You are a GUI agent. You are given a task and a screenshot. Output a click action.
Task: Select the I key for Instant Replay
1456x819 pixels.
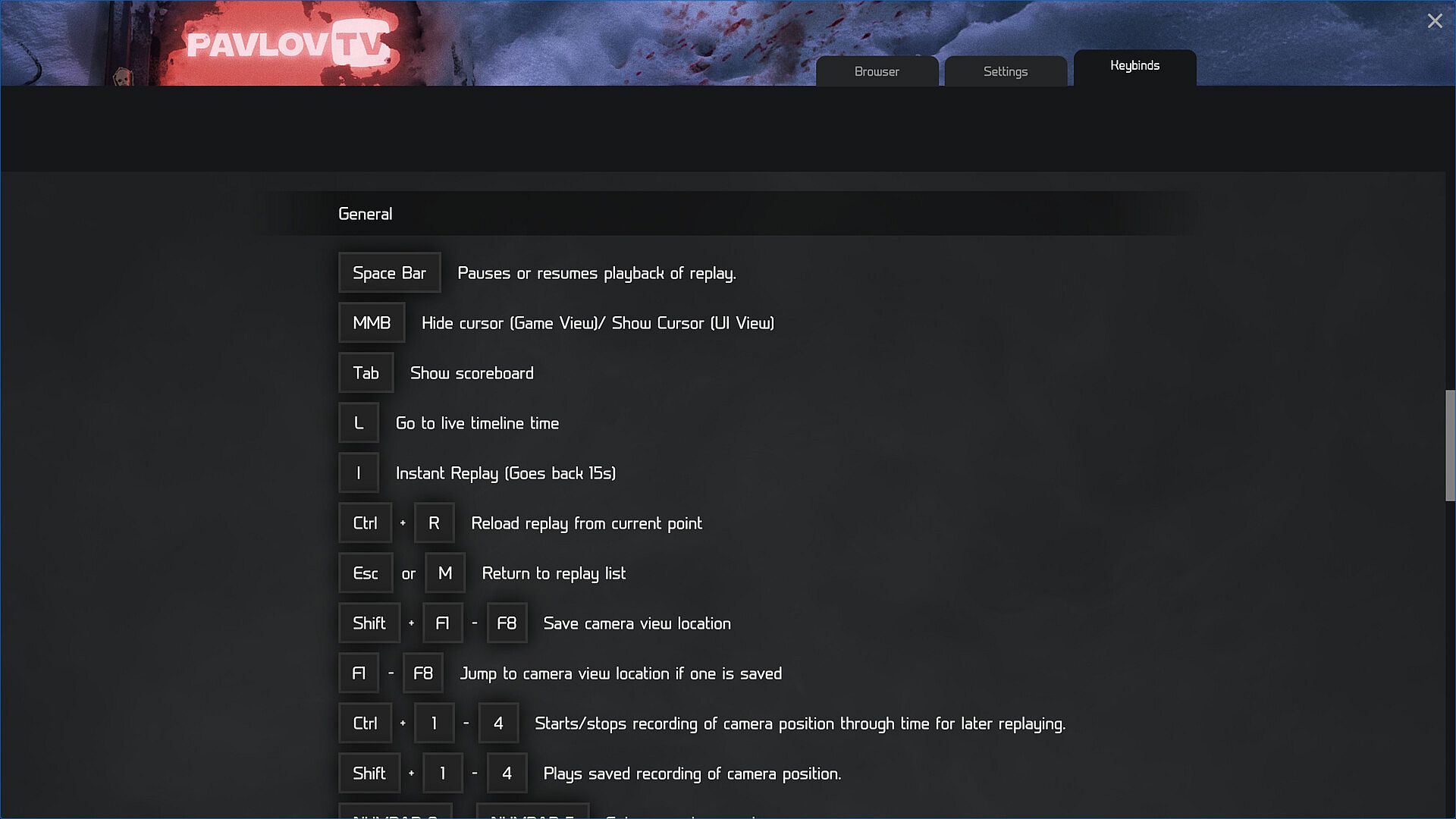click(x=359, y=473)
